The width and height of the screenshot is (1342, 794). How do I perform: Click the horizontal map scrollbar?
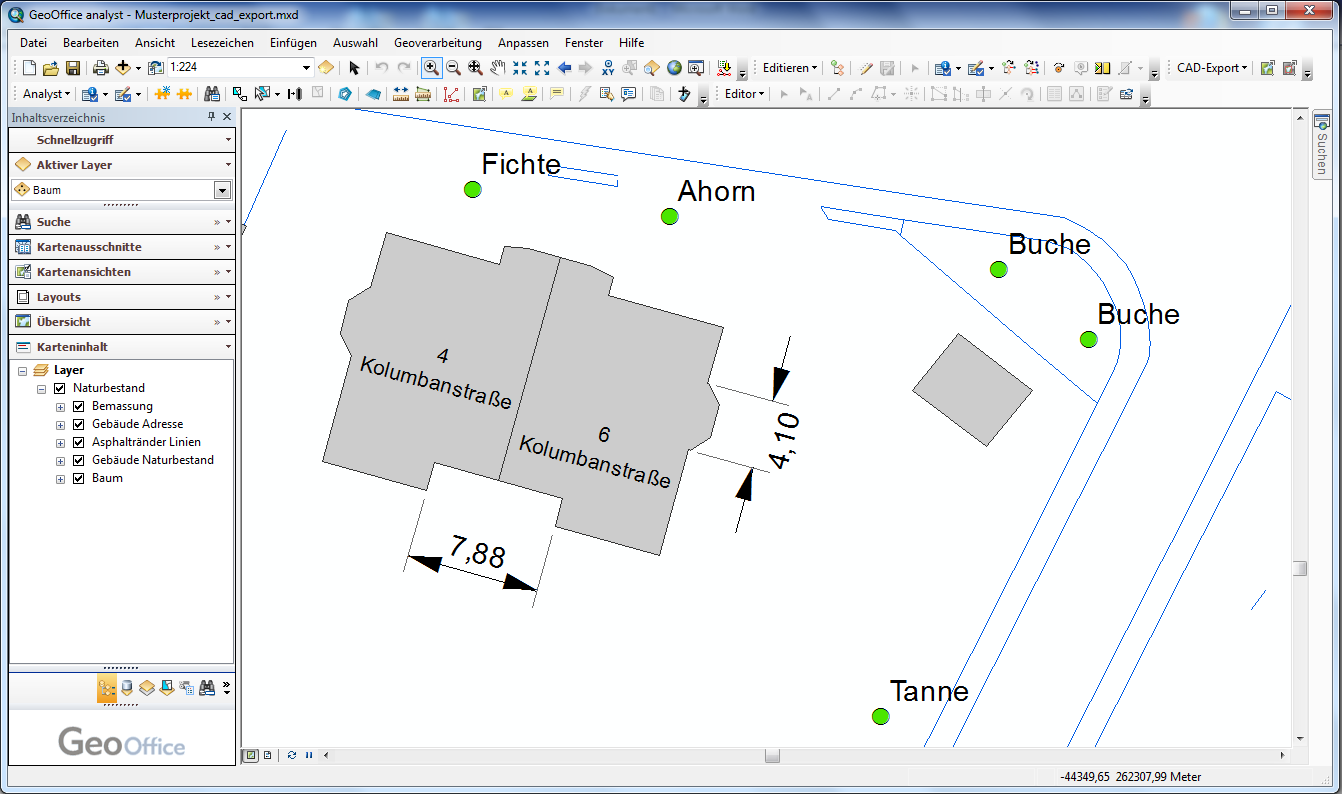click(770, 755)
